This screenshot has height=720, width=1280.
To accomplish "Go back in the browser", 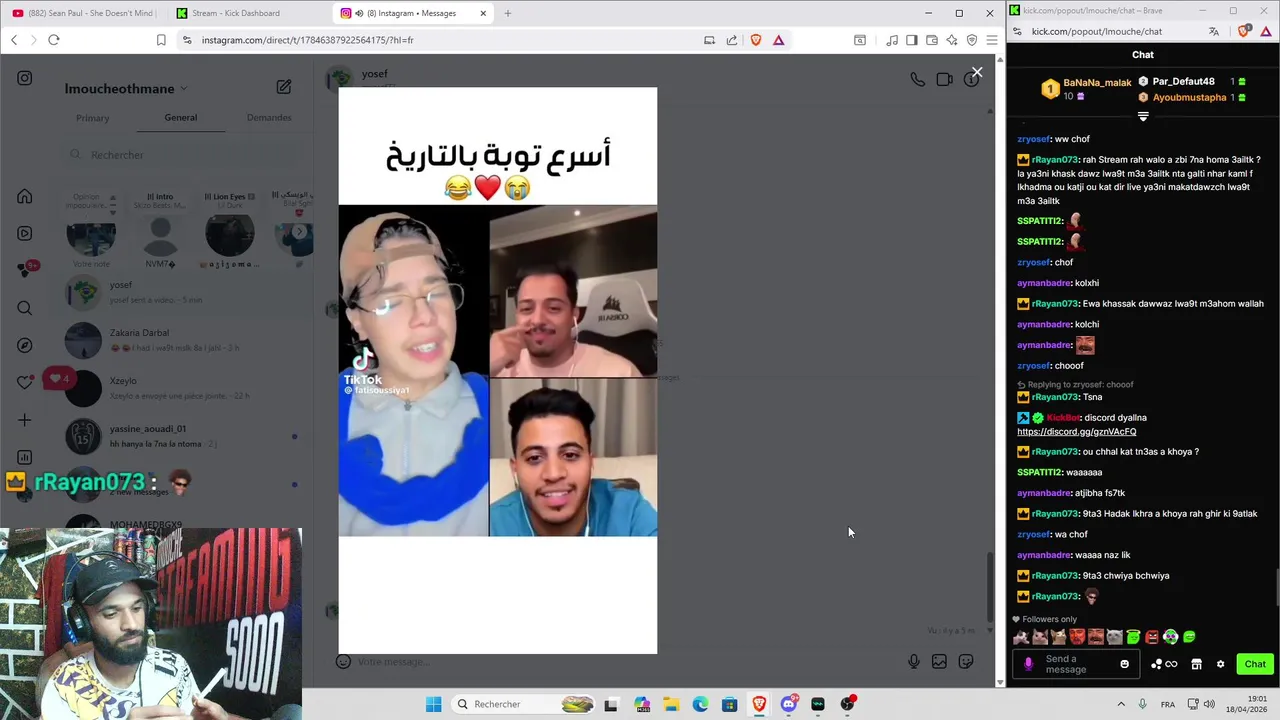I will click(14, 40).
